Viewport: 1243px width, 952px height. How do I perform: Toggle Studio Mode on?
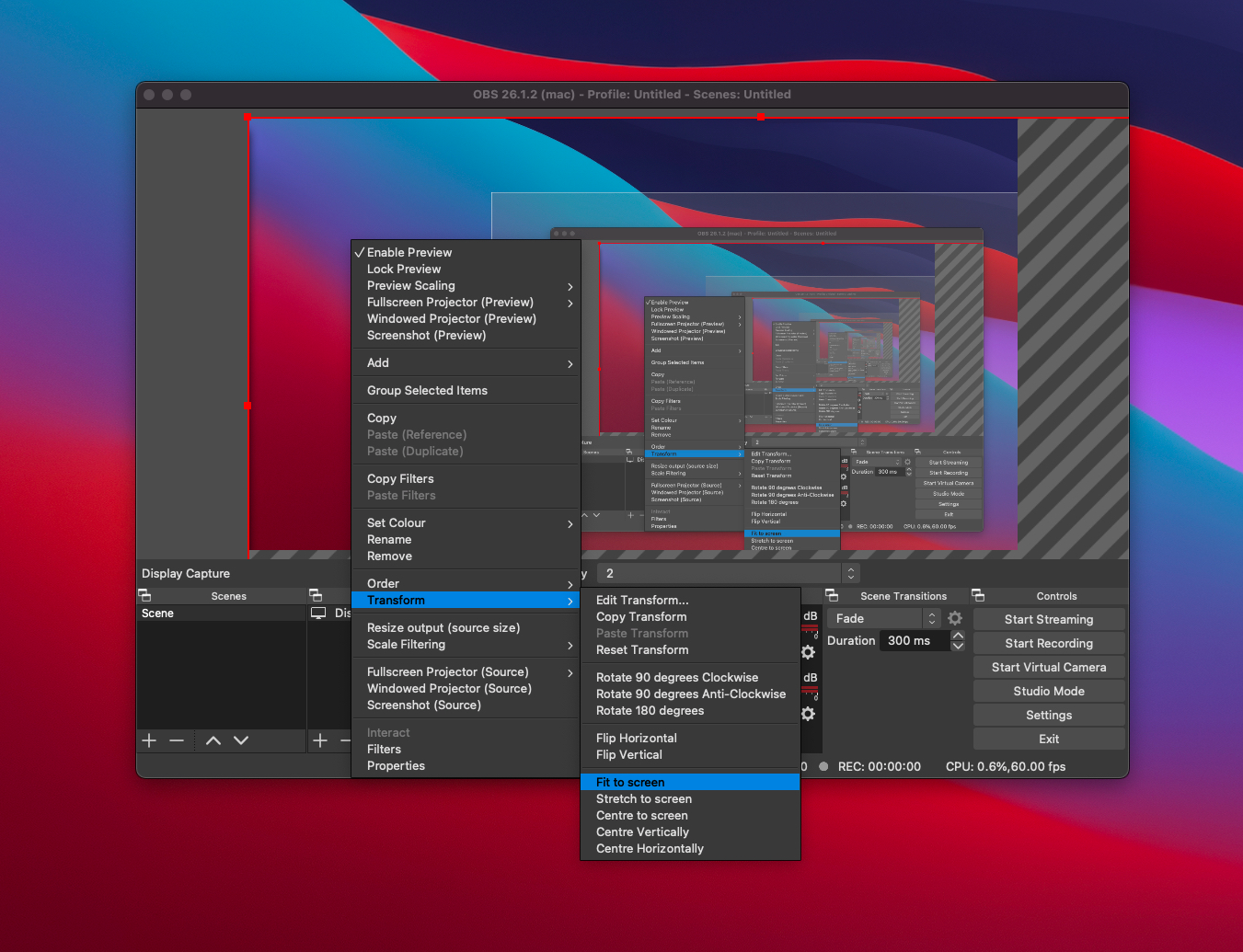point(1049,692)
